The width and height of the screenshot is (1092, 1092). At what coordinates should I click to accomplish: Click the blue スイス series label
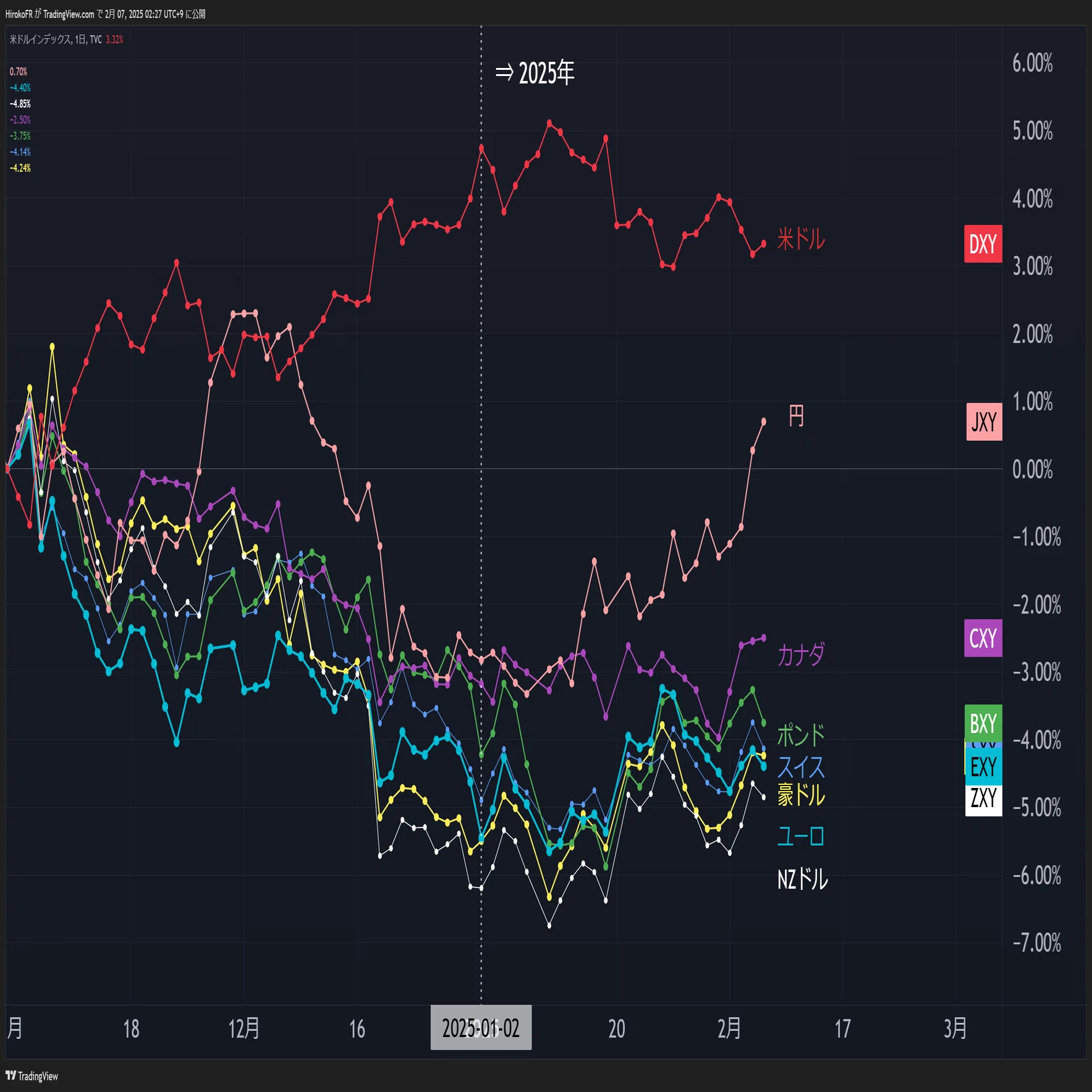pyautogui.click(x=801, y=768)
